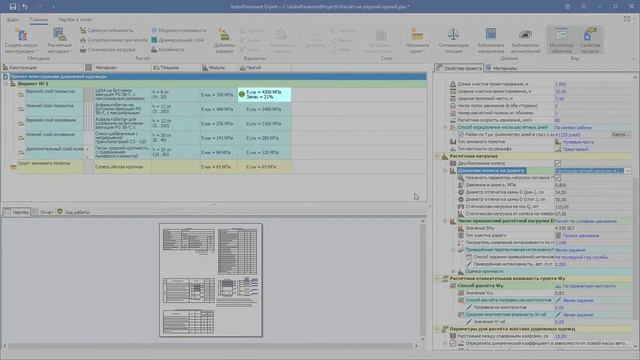Viewport: 640px width, 360px height.
Task: Toggle assign load parameters per standard checkbox
Action: [x=558, y=178]
